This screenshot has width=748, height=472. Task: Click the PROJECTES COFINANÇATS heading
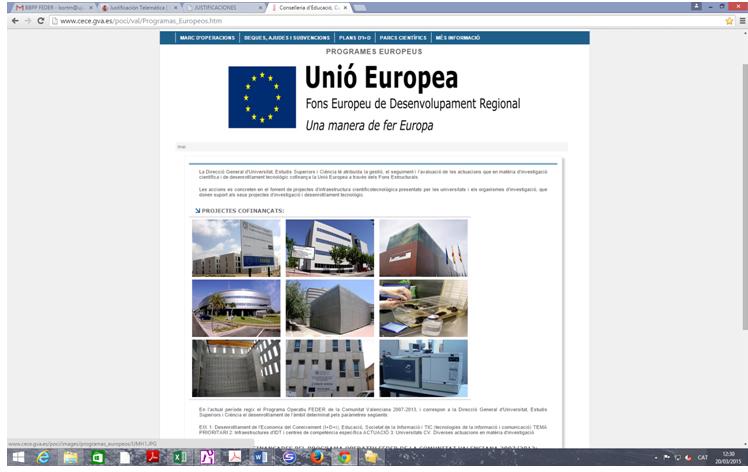(x=242, y=210)
